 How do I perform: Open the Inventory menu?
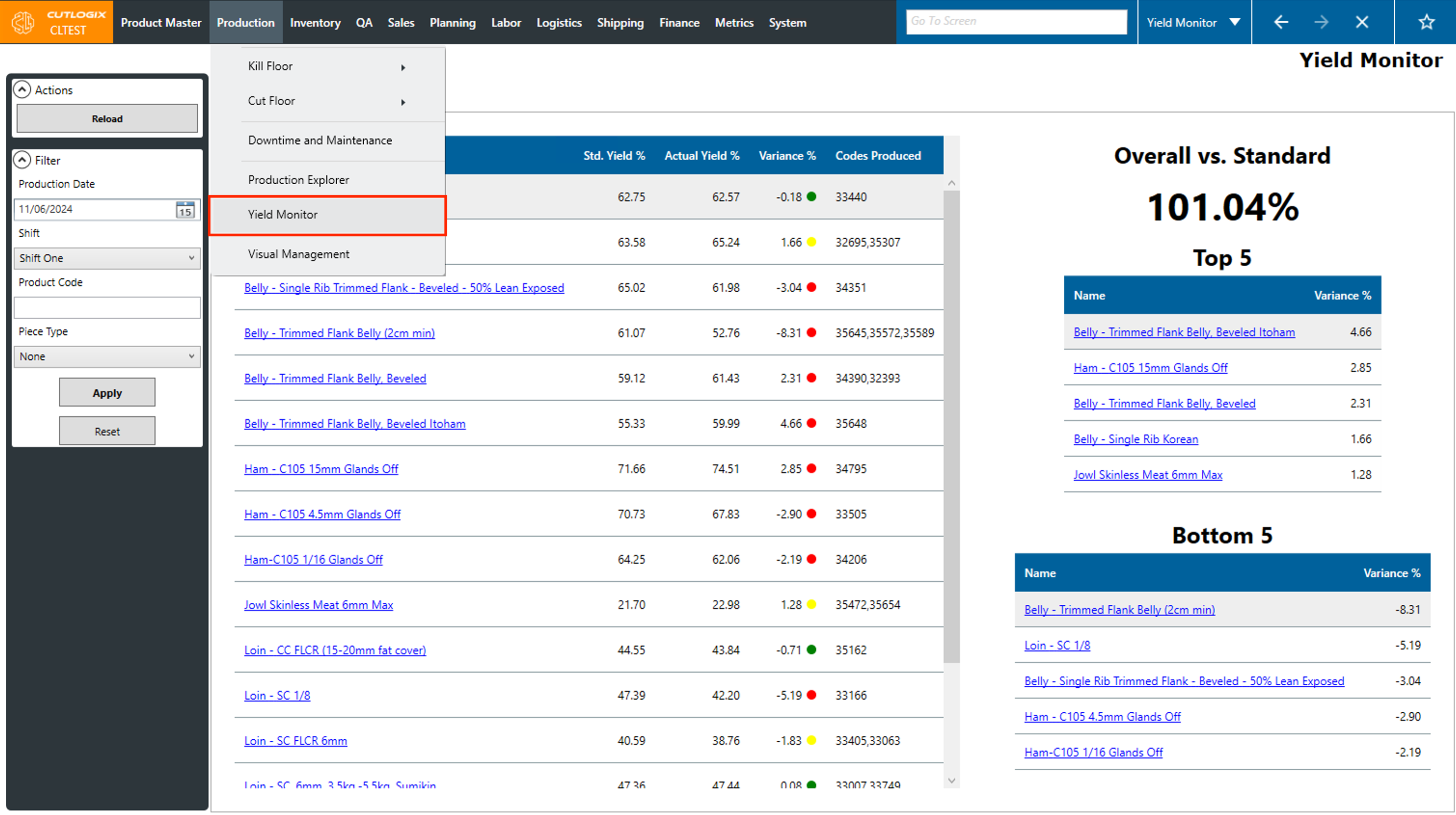315,23
